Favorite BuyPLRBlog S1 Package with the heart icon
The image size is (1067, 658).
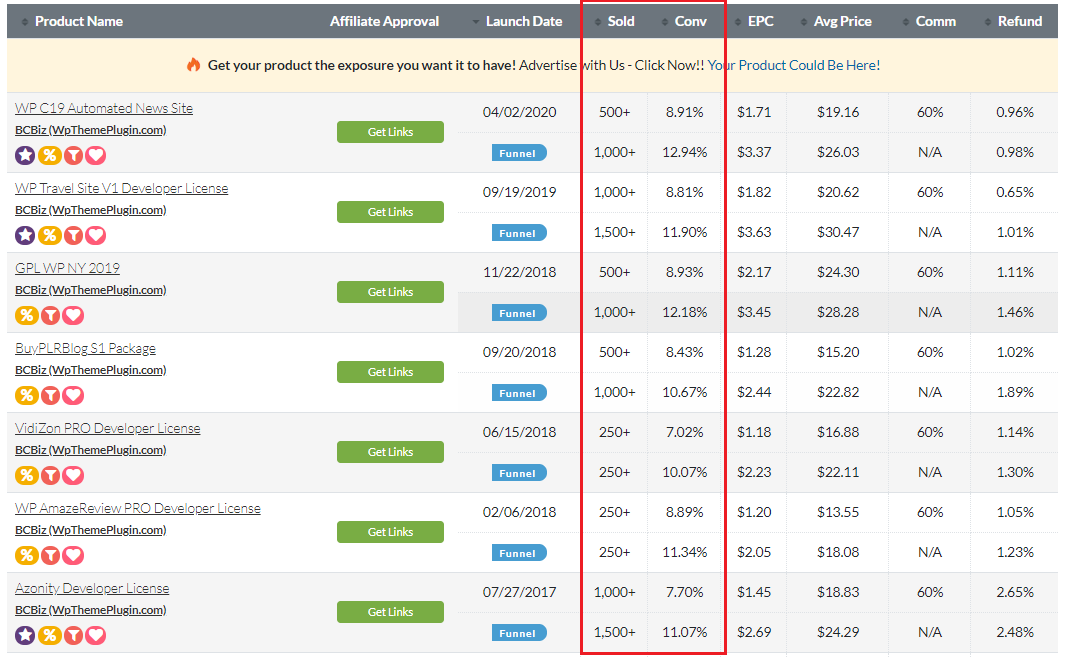tap(73, 395)
